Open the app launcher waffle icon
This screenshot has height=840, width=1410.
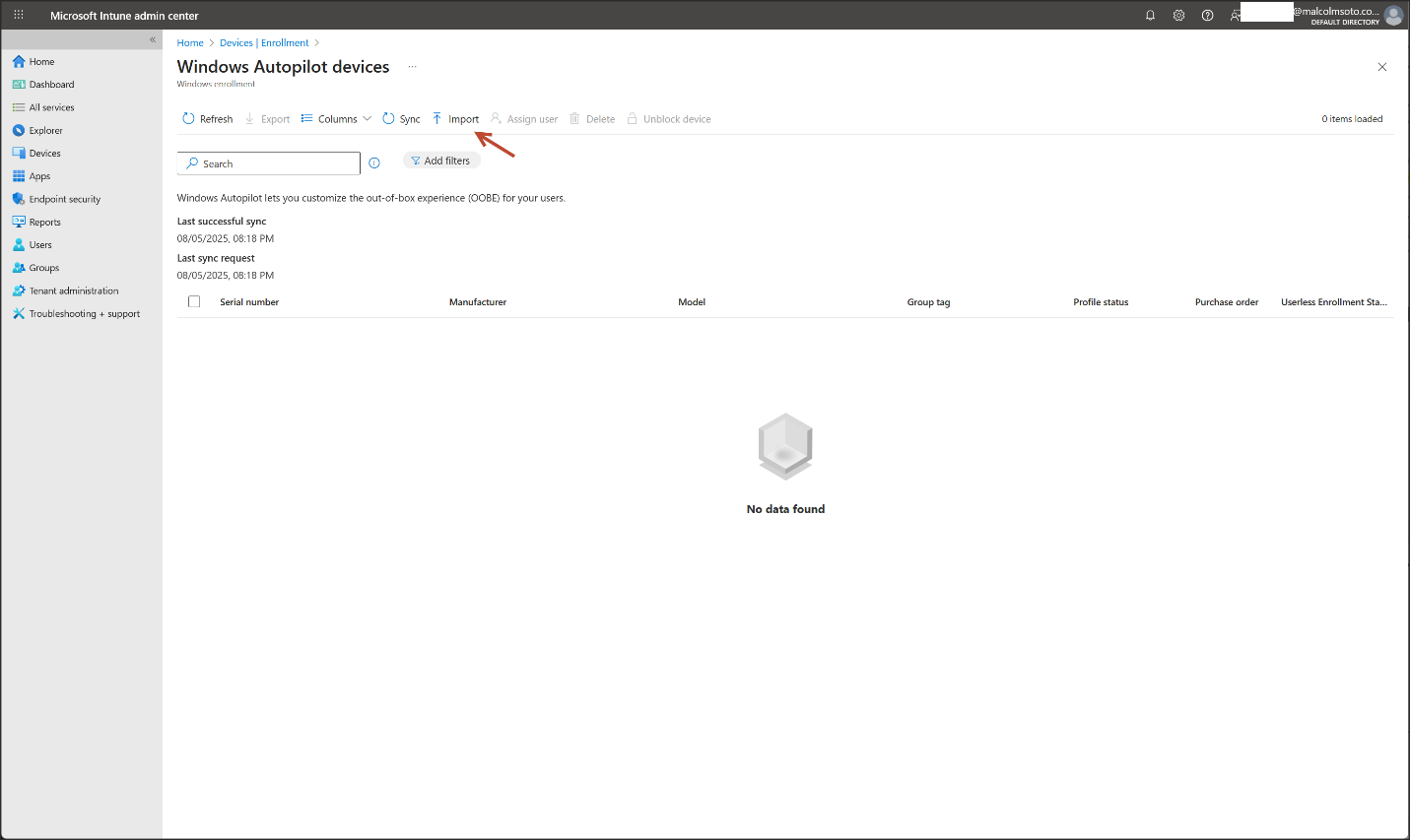(x=19, y=16)
